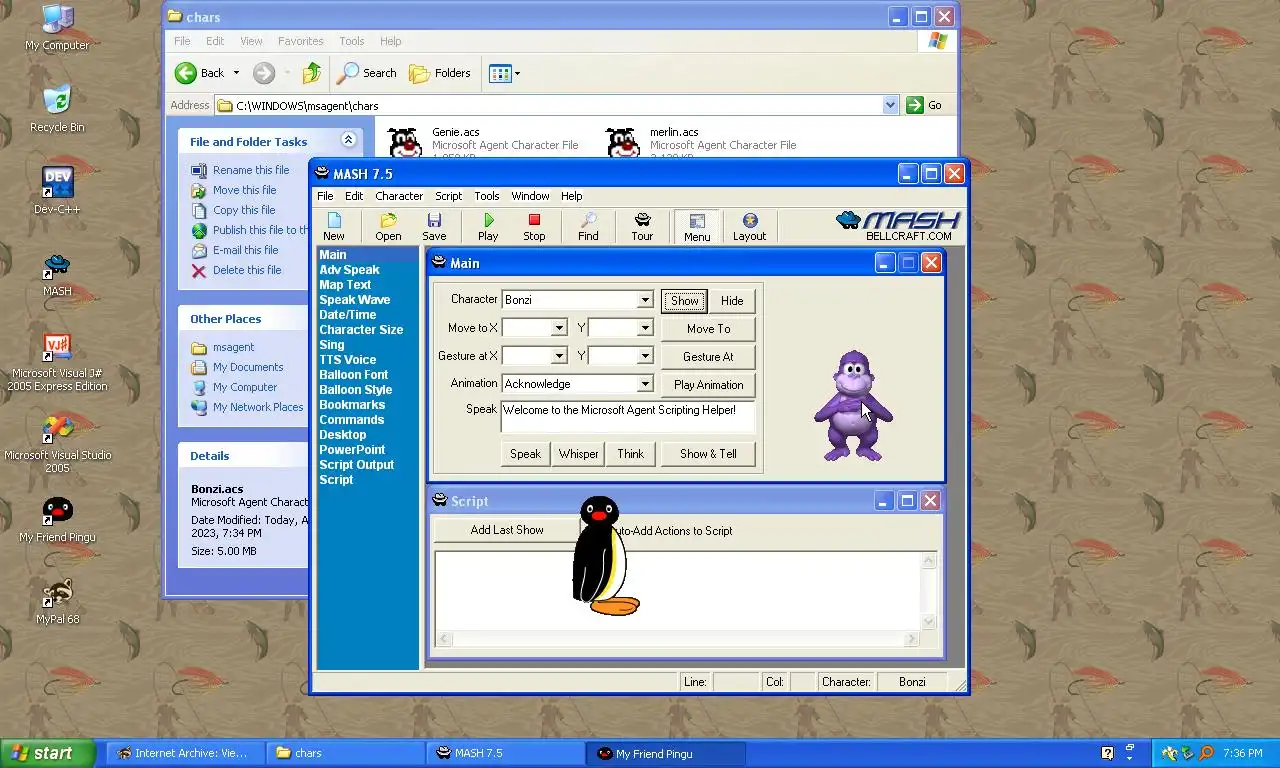The width and height of the screenshot is (1280, 768).
Task: Select the Genie.acs file icon
Action: (405, 143)
